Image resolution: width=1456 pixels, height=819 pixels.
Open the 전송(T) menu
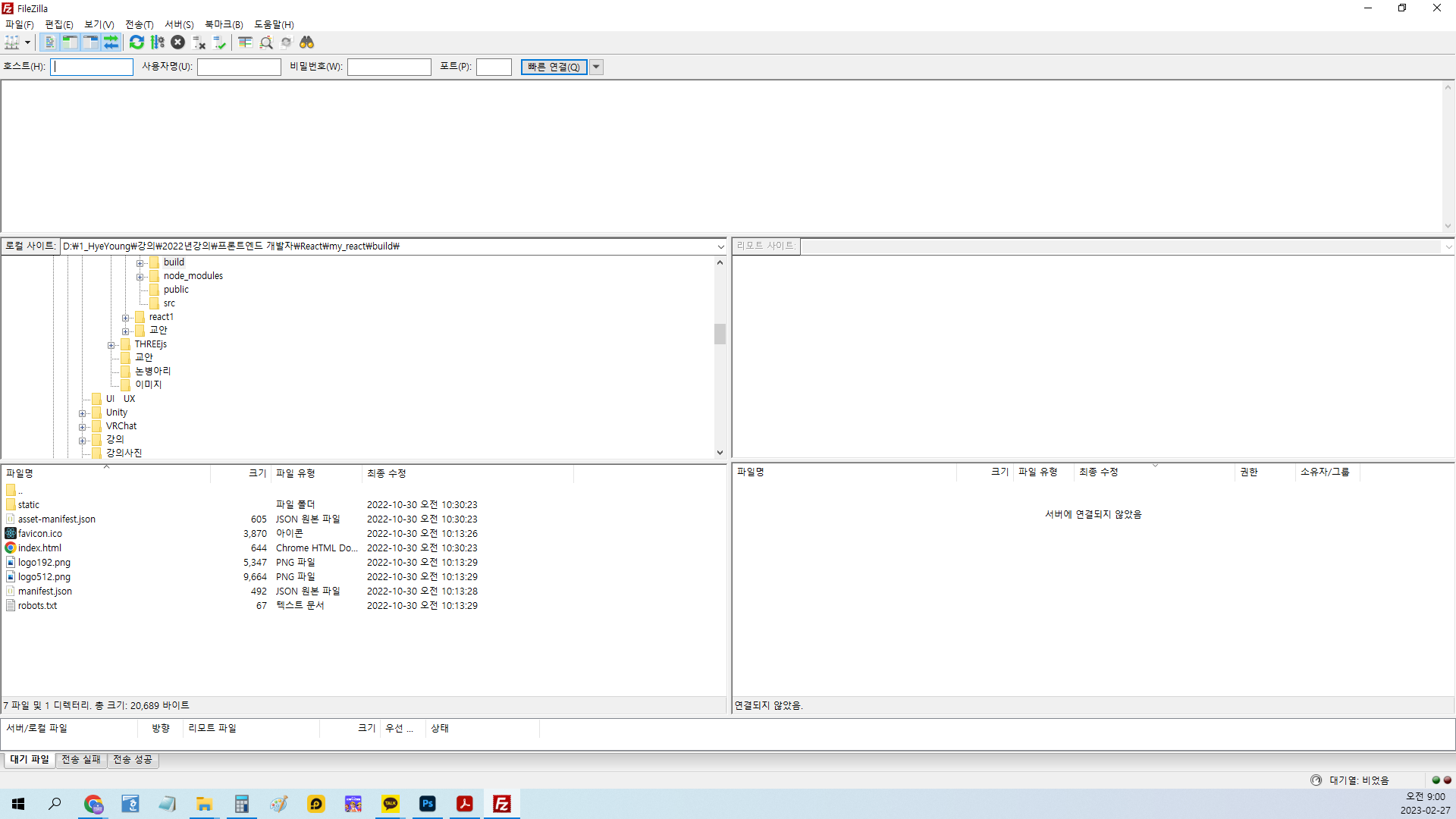[139, 24]
